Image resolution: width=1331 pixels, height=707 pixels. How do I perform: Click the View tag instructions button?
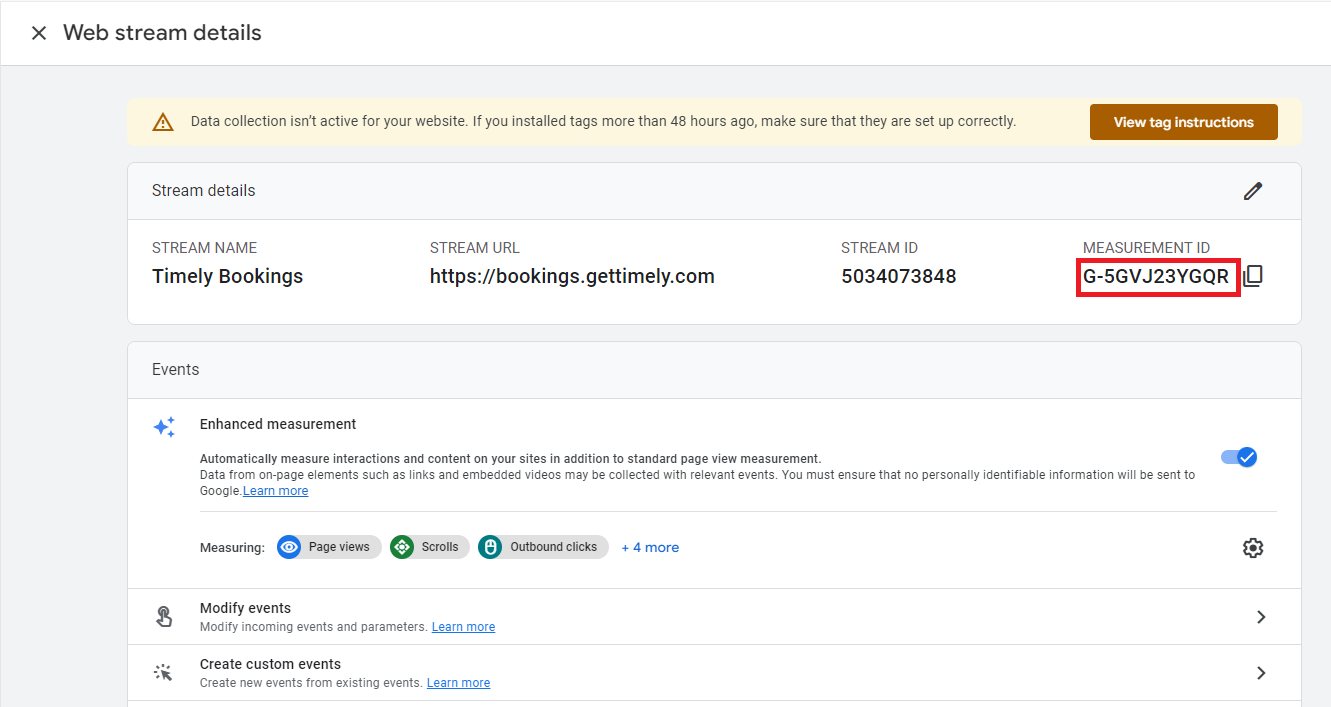pos(1183,122)
